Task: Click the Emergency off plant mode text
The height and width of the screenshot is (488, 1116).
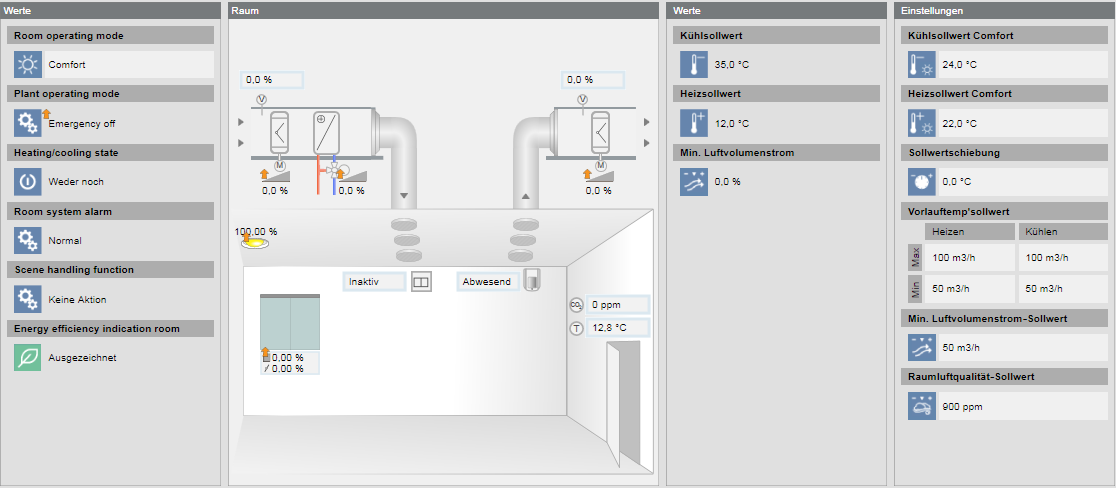Action: click(x=82, y=124)
